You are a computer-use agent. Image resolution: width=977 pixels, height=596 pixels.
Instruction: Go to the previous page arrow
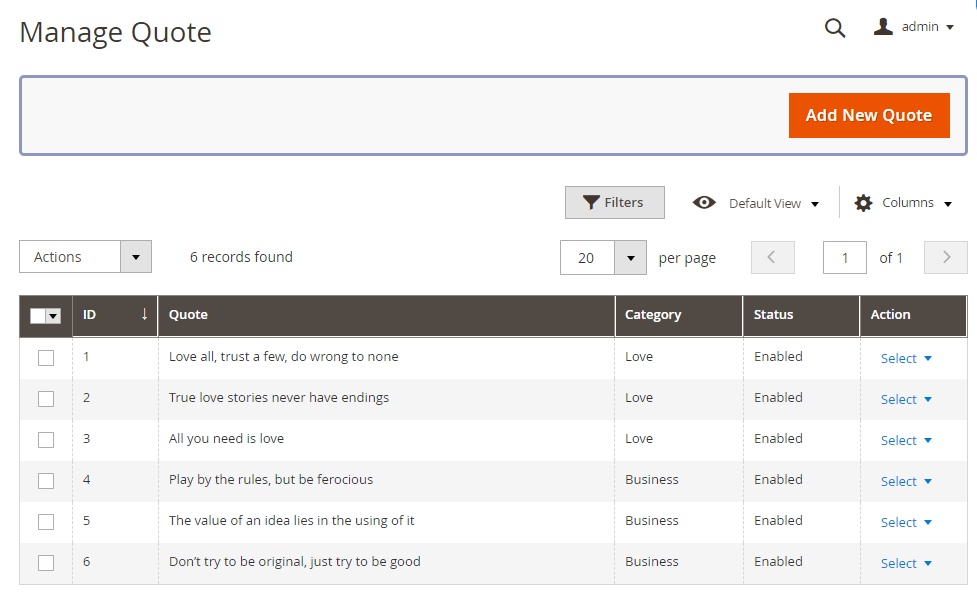click(772, 257)
